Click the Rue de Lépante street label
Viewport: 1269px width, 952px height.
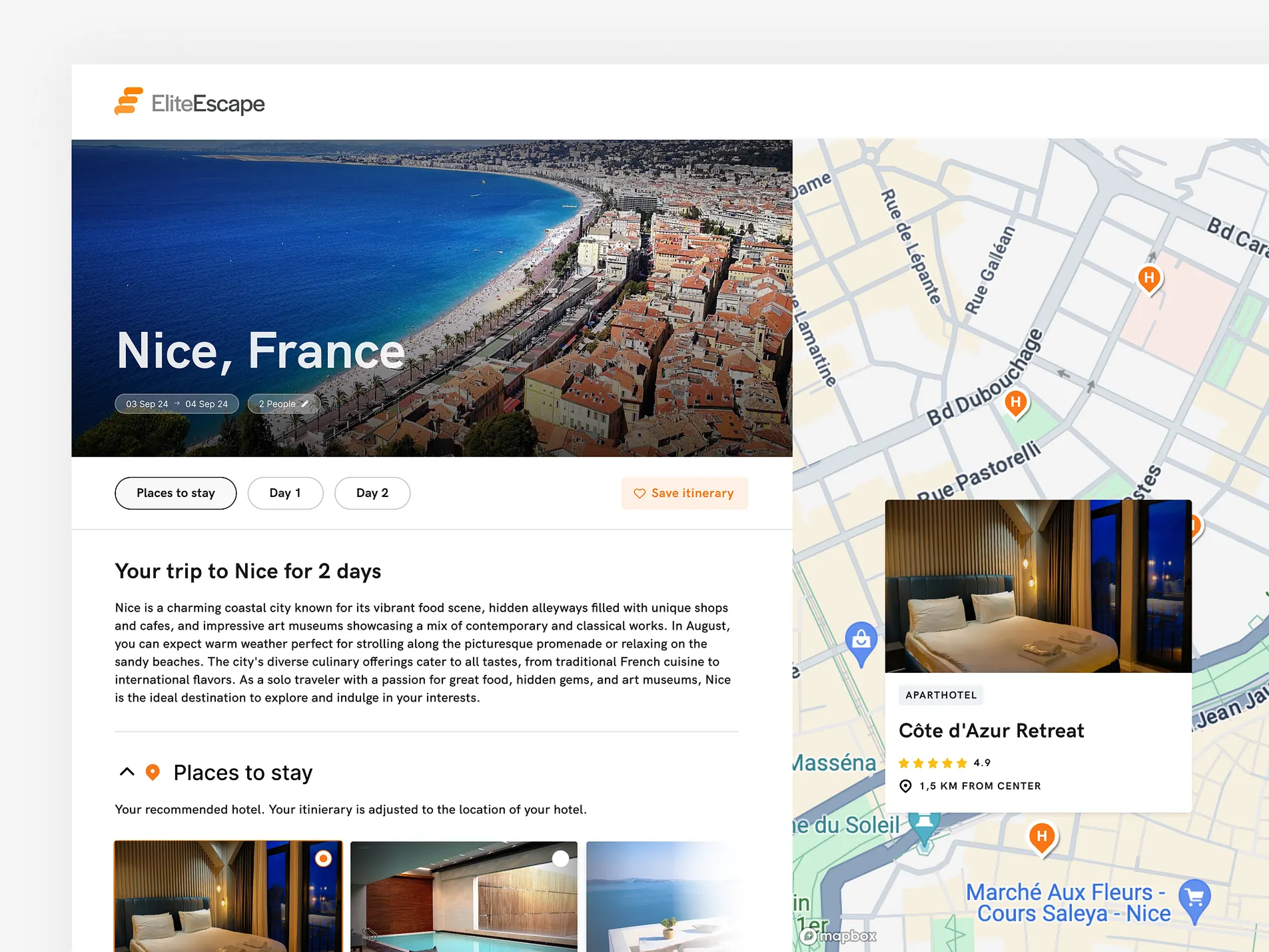911,246
